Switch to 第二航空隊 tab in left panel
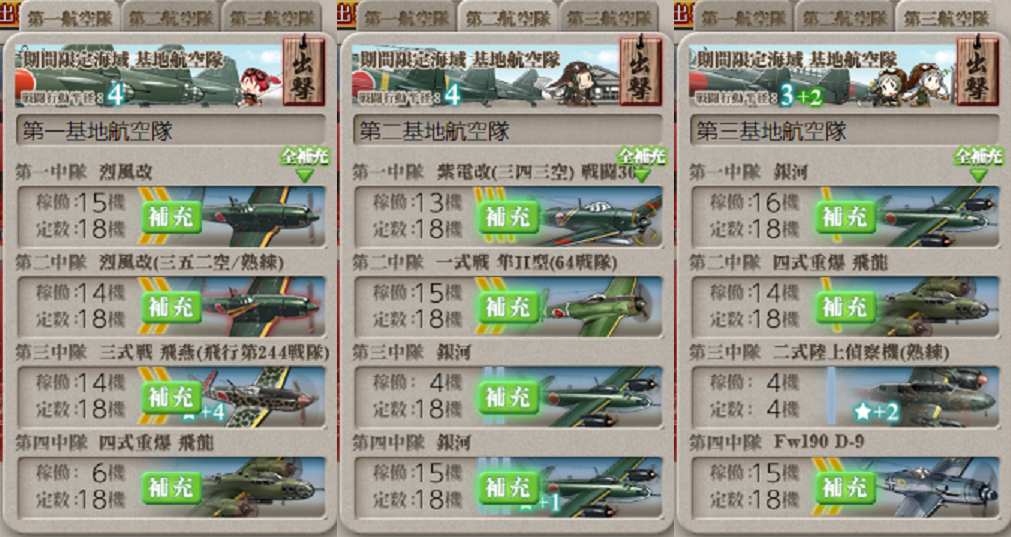This screenshot has width=1011, height=537. click(171, 17)
